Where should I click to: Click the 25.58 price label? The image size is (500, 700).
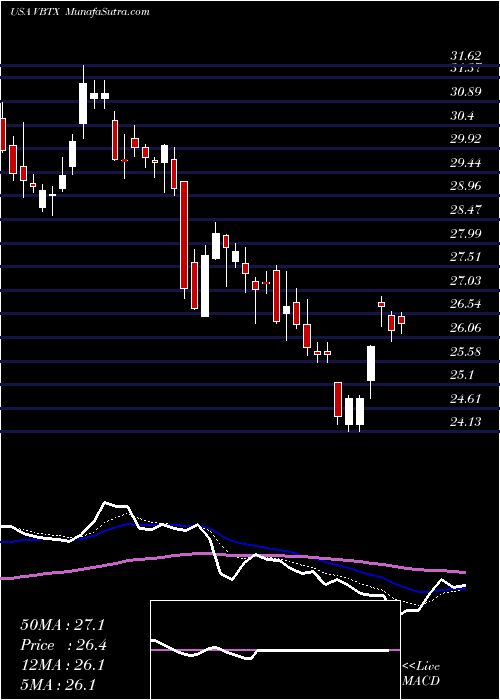466,352
